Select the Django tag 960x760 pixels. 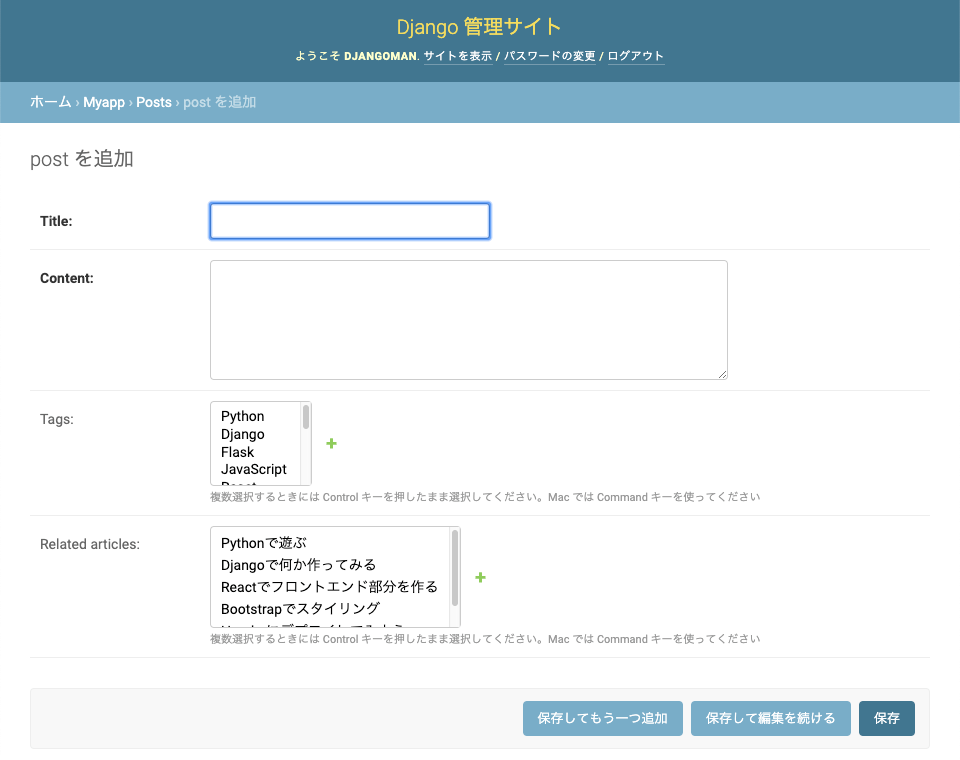coord(243,434)
